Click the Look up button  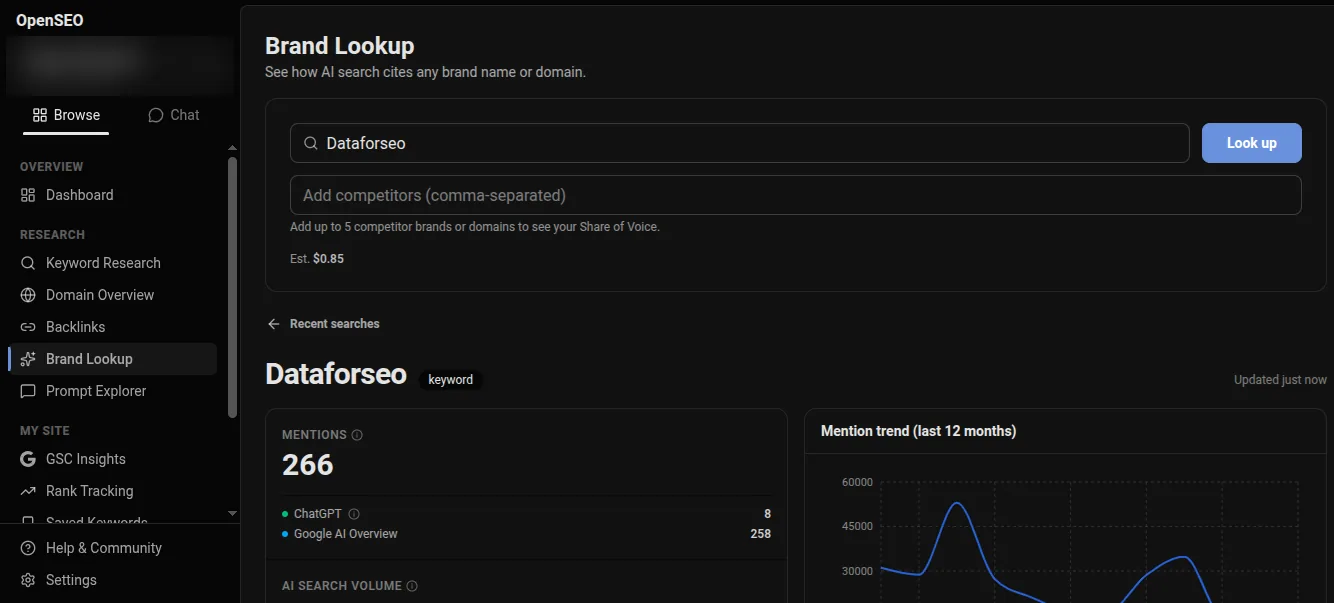tap(1251, 143)
